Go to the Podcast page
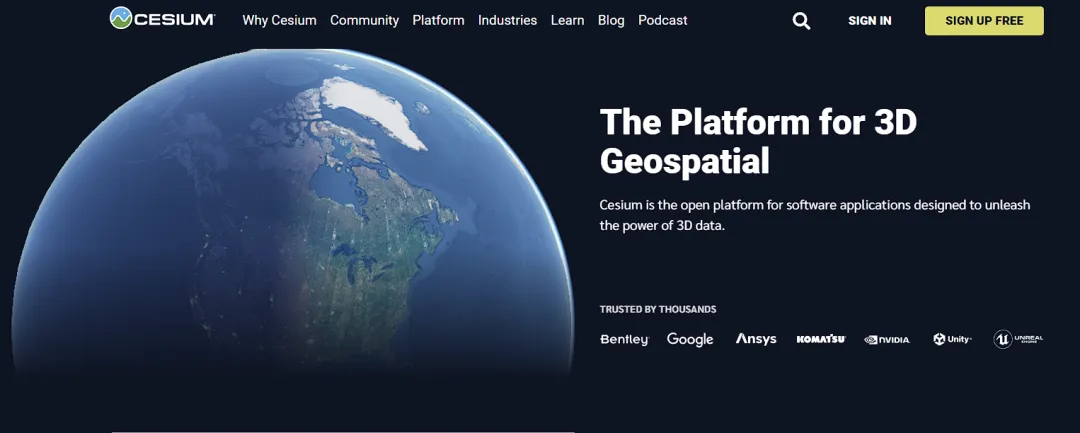 point(663,21)
